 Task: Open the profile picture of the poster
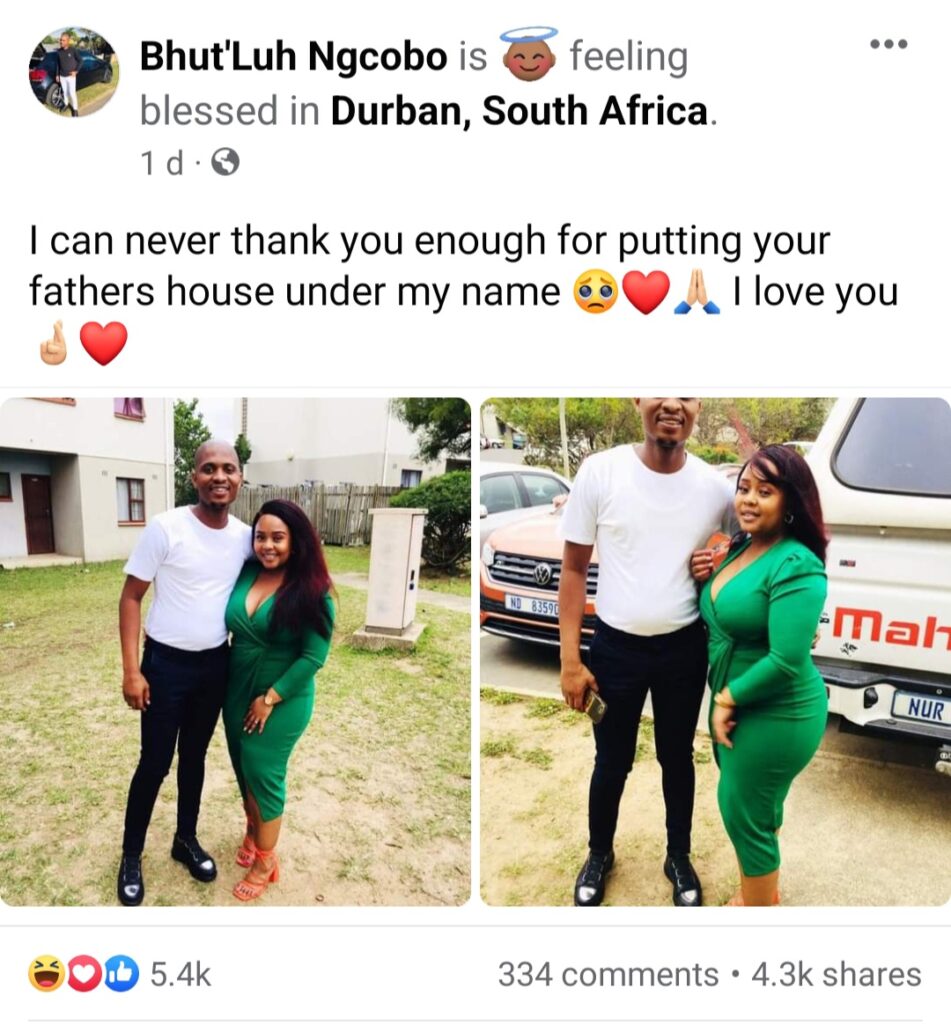(73, 72)
